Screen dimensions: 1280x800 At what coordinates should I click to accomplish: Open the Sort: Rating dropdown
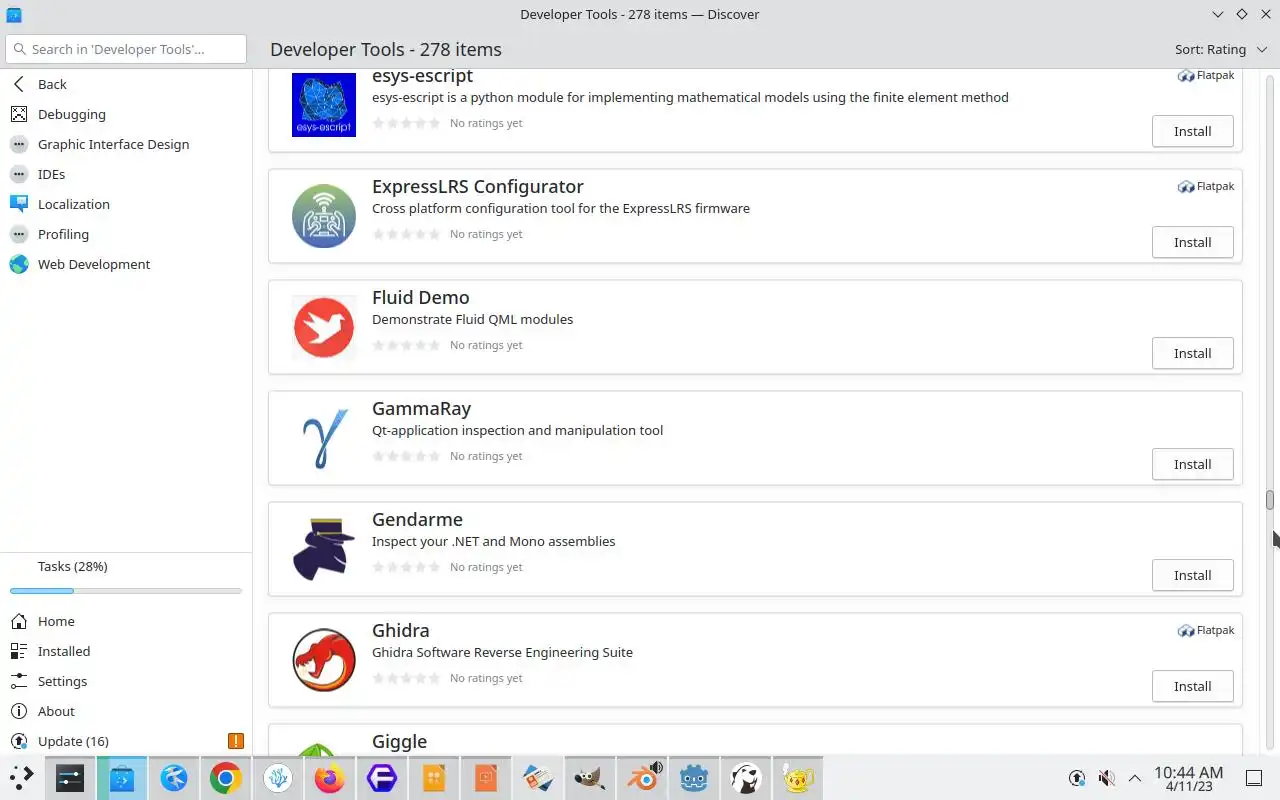pos(1219,49)
